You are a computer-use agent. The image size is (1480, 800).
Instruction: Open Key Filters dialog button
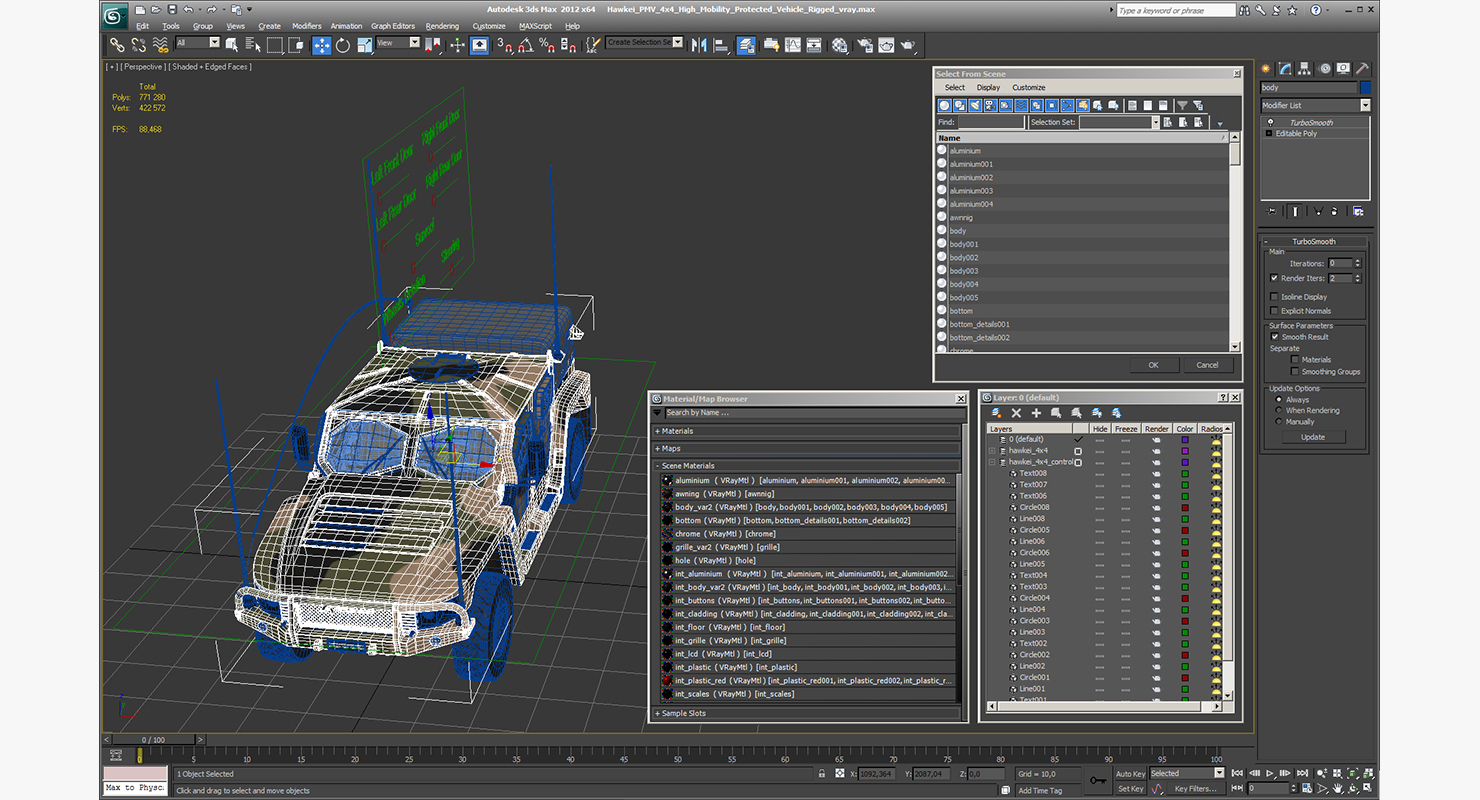(x=1197, y=789)
